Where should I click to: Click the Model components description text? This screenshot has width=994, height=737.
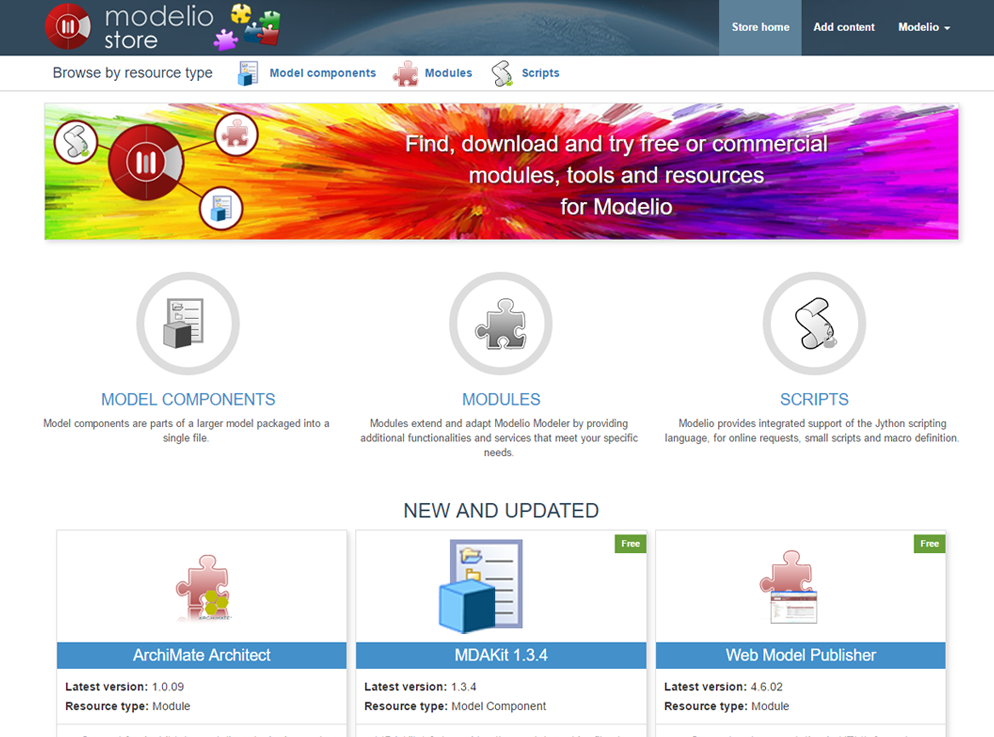click(x=186, y=431)
